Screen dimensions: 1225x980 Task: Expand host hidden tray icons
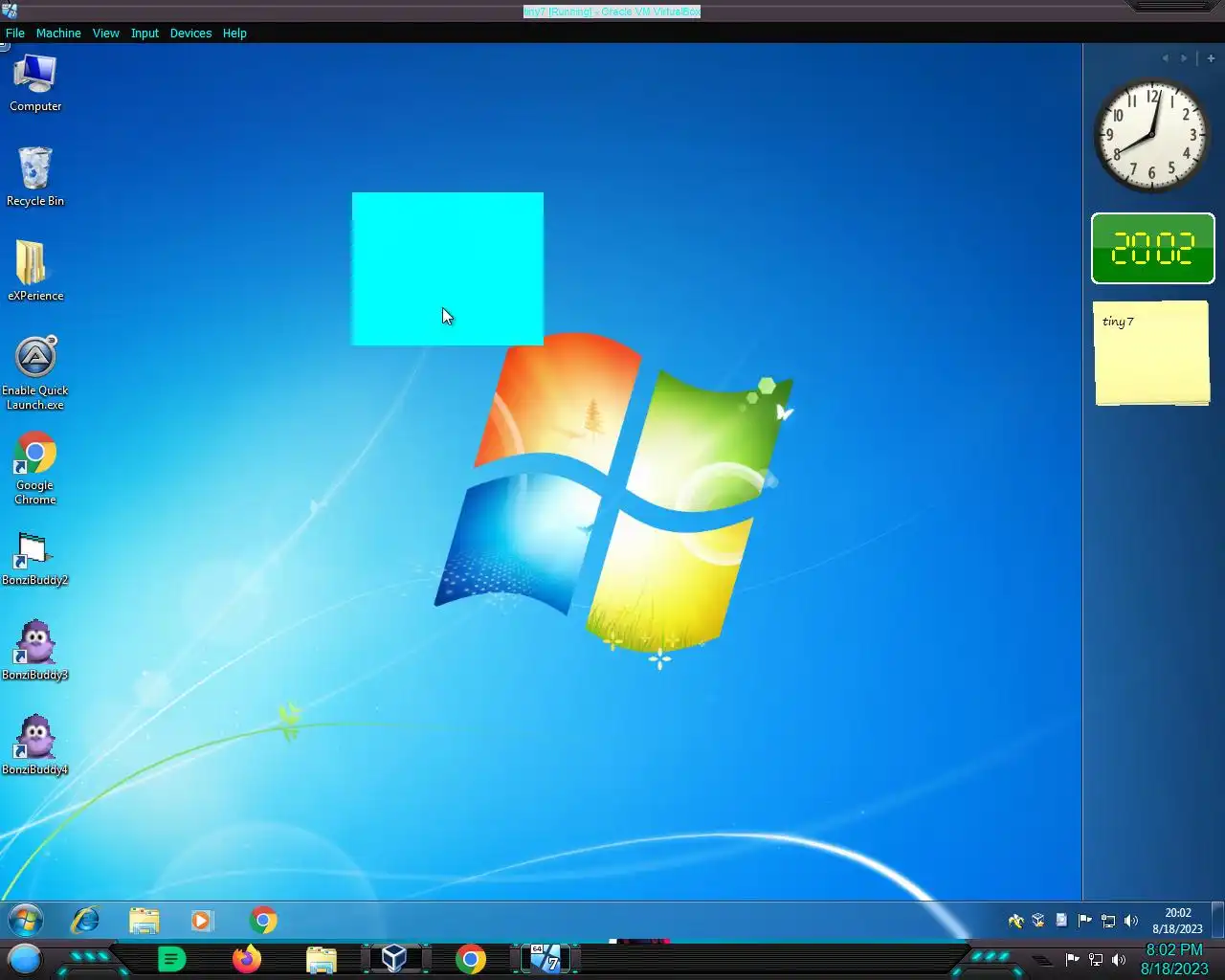[1043, 960]
